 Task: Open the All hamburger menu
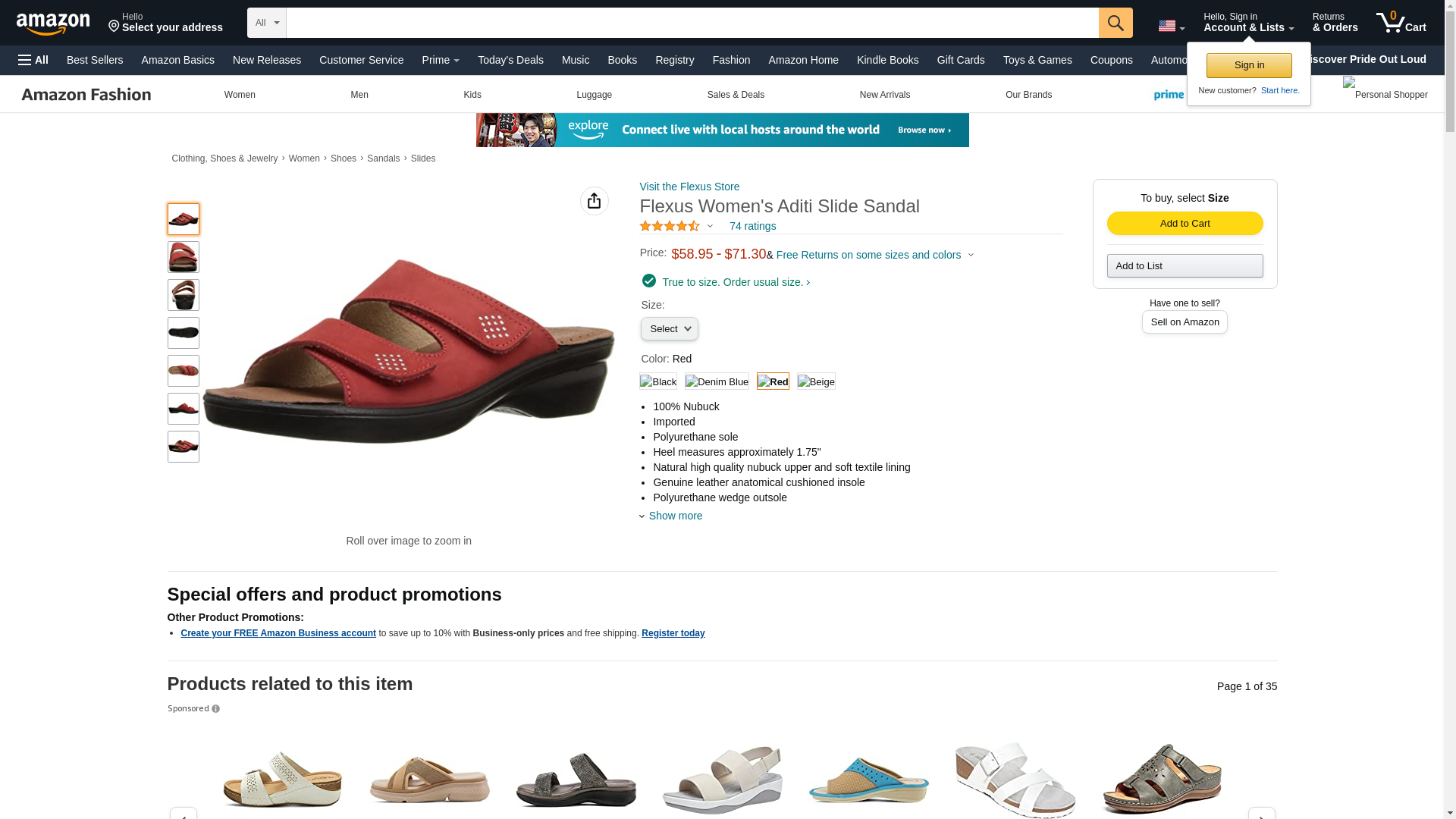coord(33,60)
